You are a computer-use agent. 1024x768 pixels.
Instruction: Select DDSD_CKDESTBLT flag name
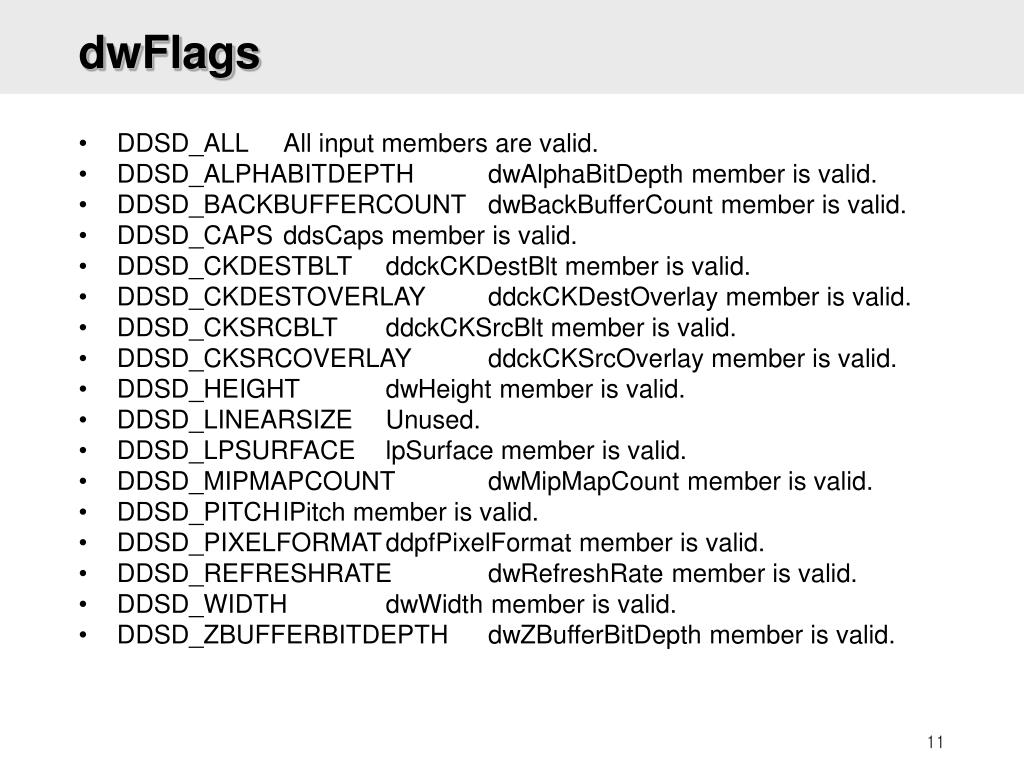click(x=234, y=266)
